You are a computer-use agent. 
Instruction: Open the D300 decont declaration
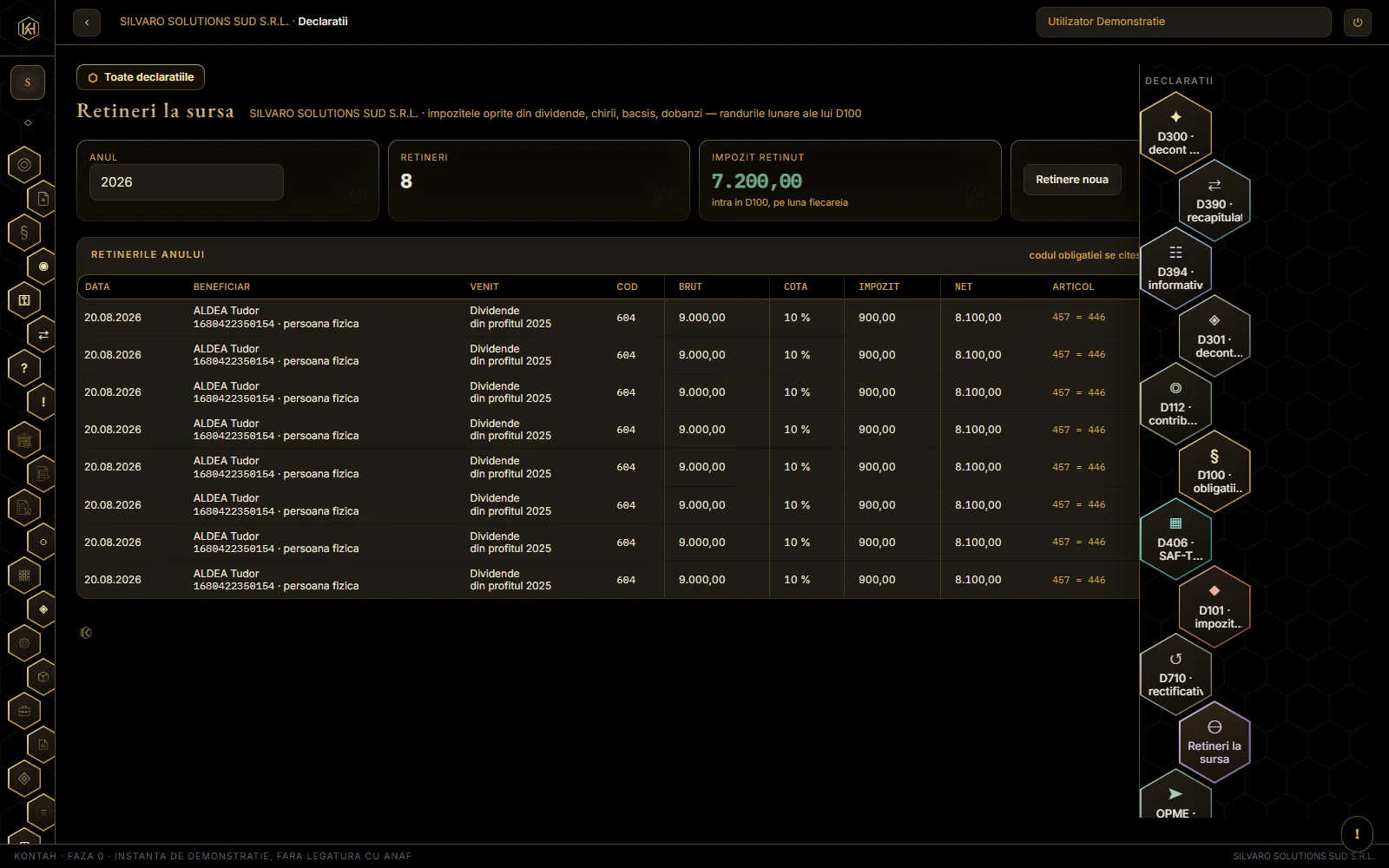pyautogui.click(x=1175, y=133)
